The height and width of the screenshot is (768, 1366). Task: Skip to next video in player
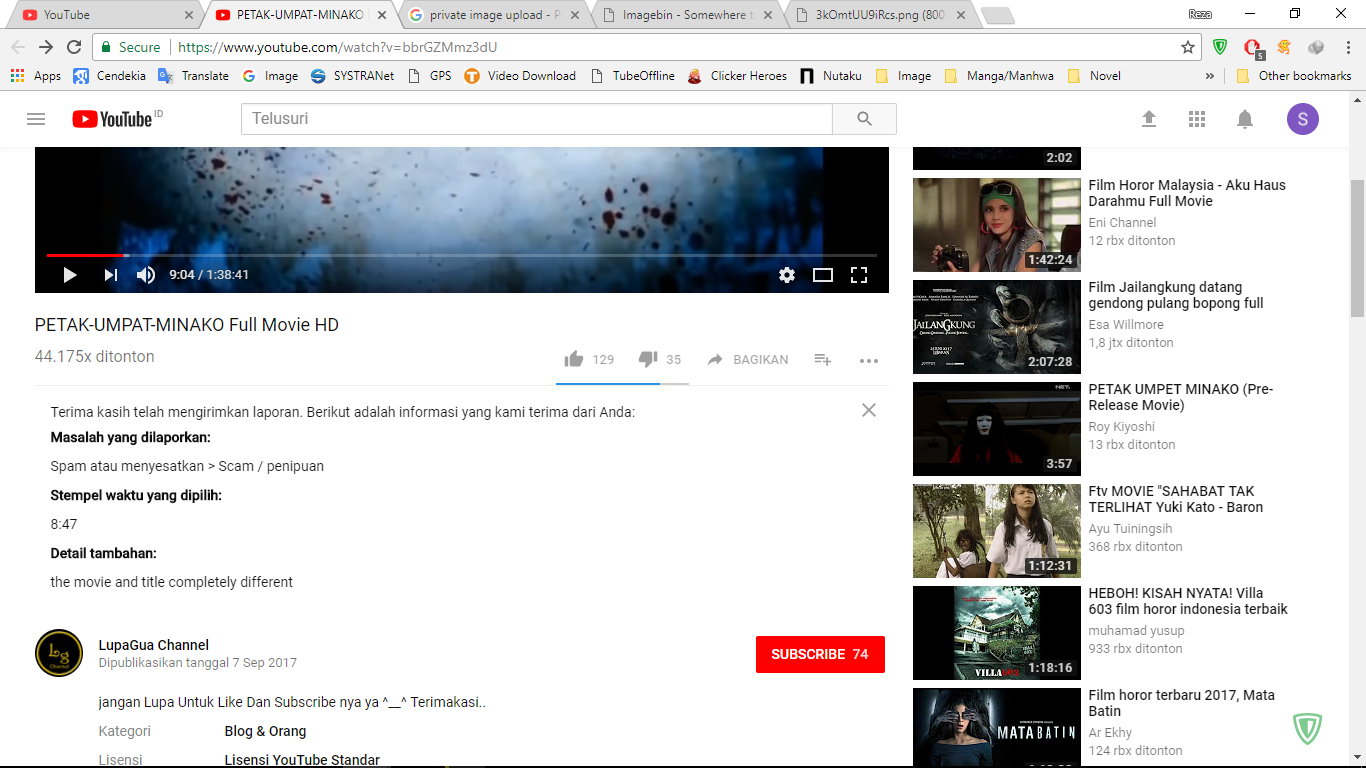coord(111,275)
